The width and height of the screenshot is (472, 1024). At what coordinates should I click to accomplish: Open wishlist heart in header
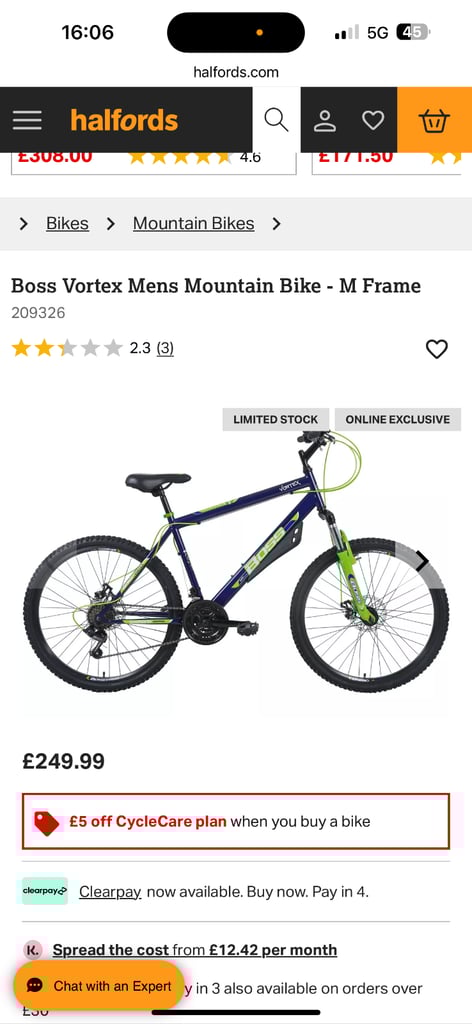pos(373,121)
